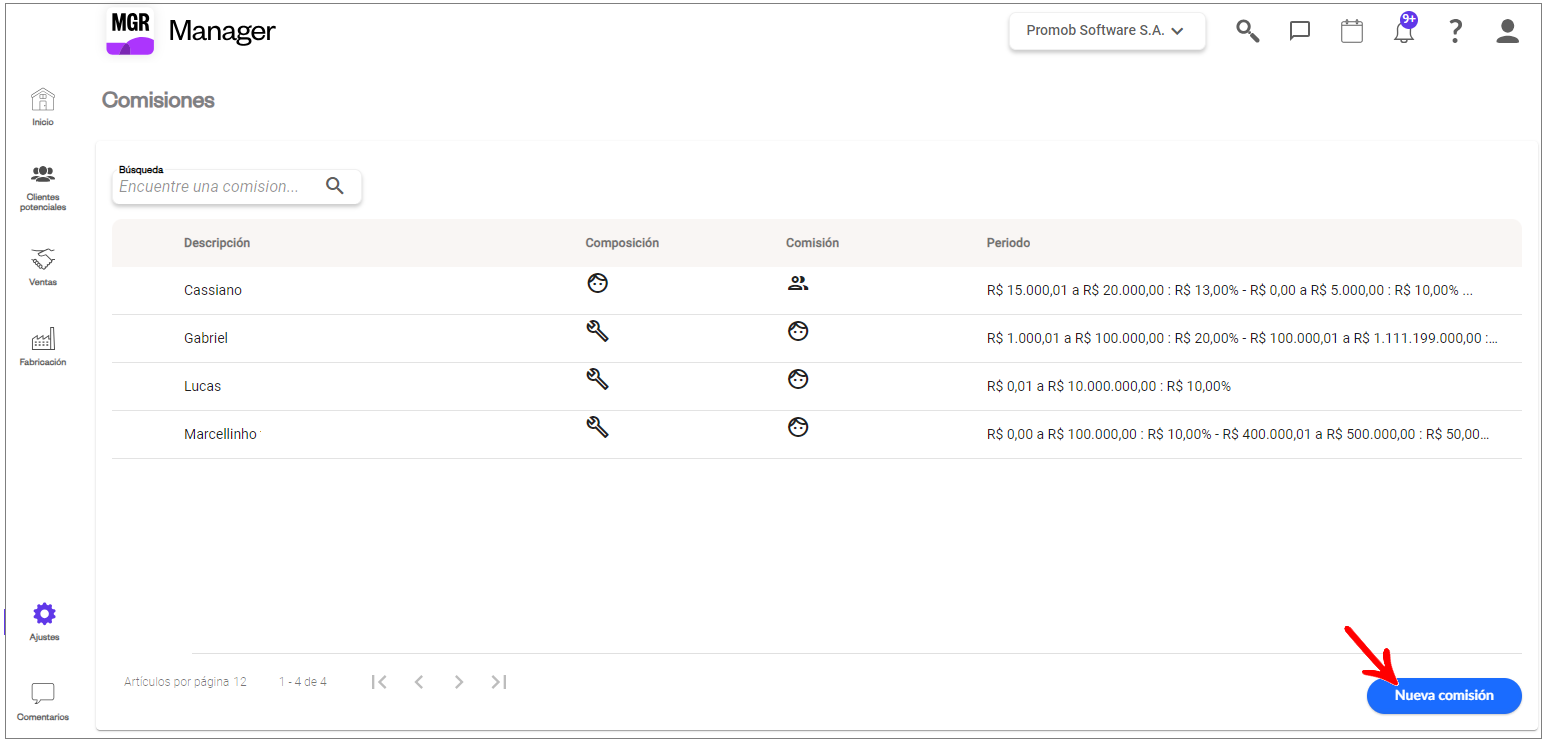The height and width of the screenshot is (744, 1545).
Task: Open help with the question mark icon
Action: pyautogui.click(x=1456, y=31)
